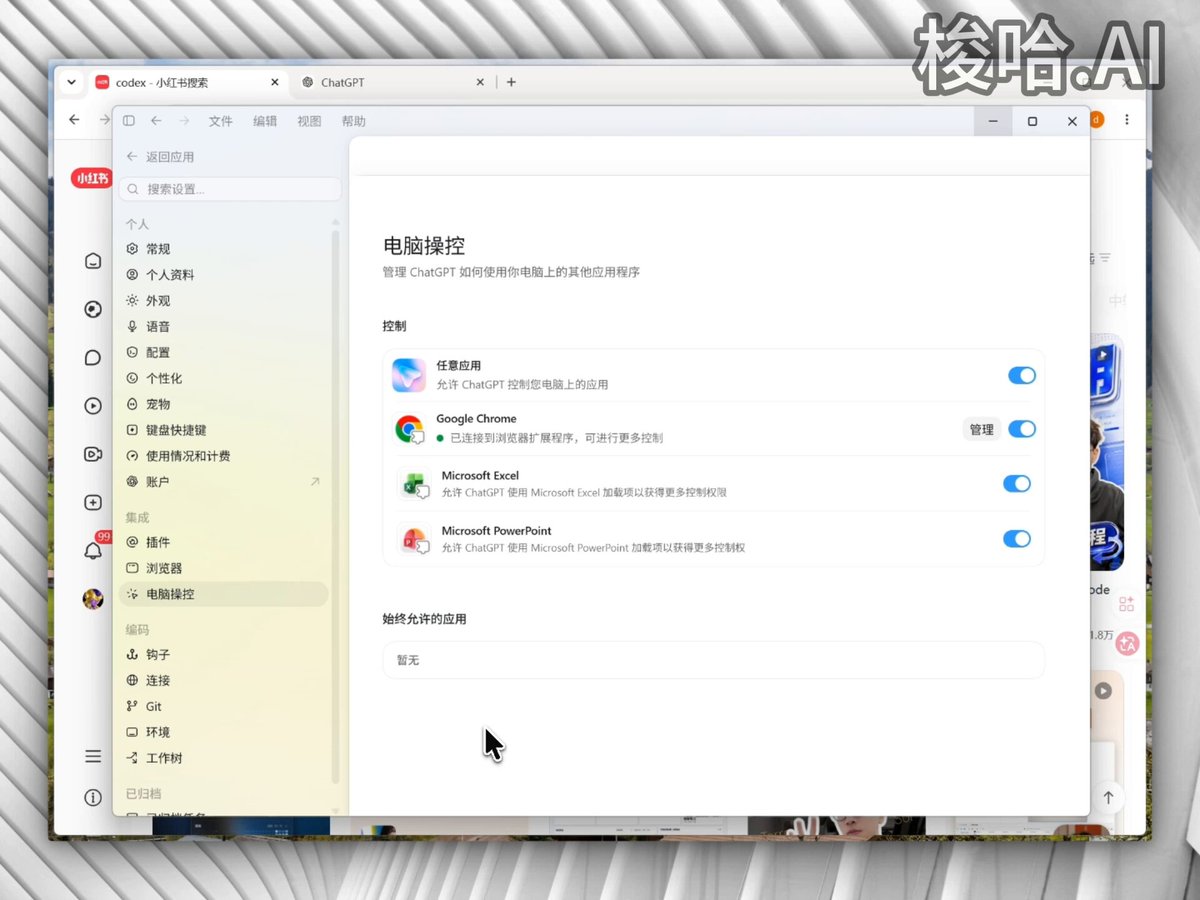Screen dimensions: 1200x900
Task: Go back with title bar back arrow
Action: (x=156, y=121)
